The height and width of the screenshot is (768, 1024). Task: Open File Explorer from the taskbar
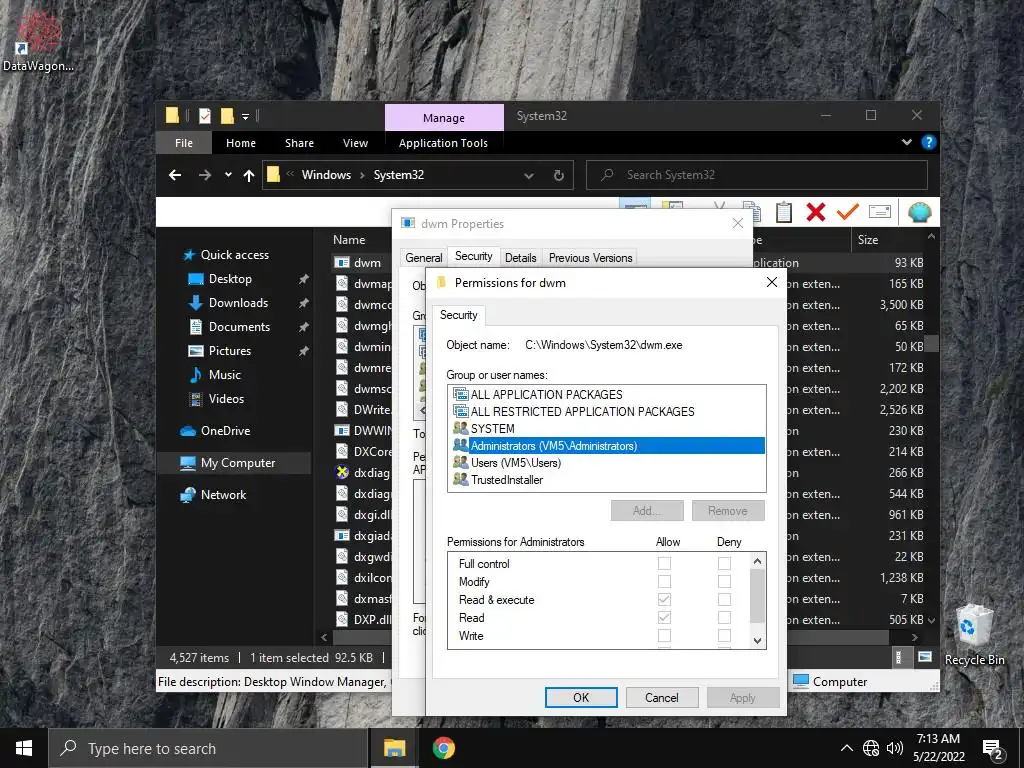(x=394, y=748)
